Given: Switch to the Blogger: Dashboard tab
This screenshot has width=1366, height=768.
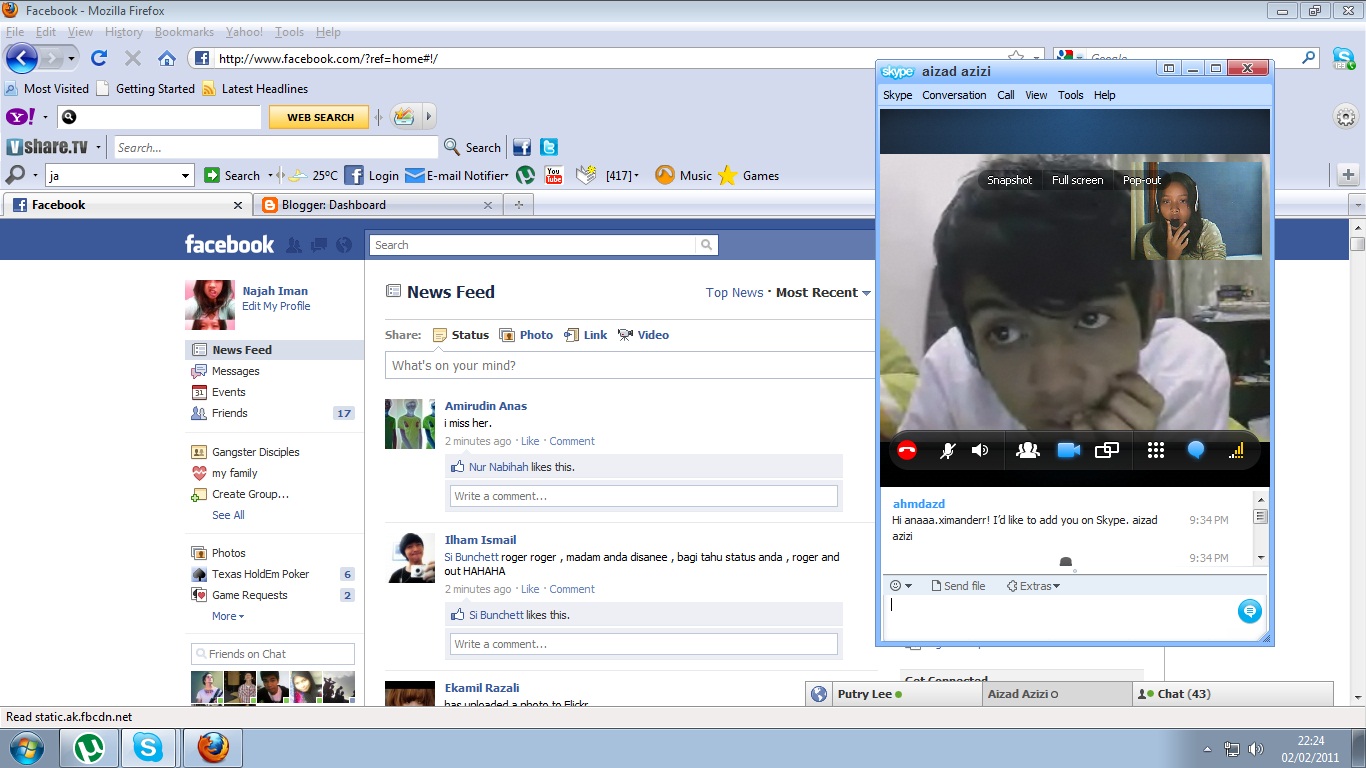Looking at the screenshot, I should pos(378,205).
